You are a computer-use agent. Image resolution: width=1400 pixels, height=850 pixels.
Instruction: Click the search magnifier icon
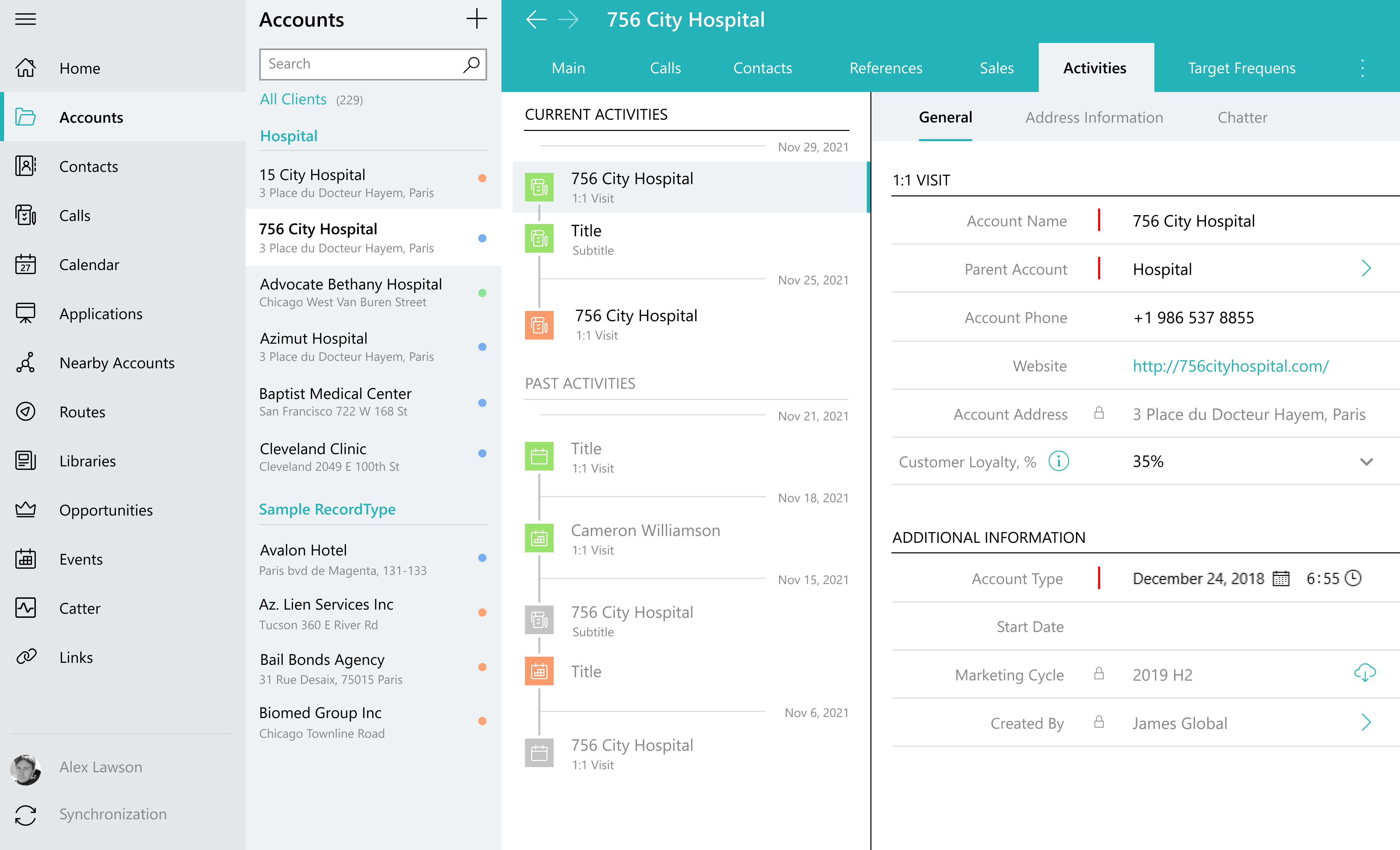(x=471, y=64)
